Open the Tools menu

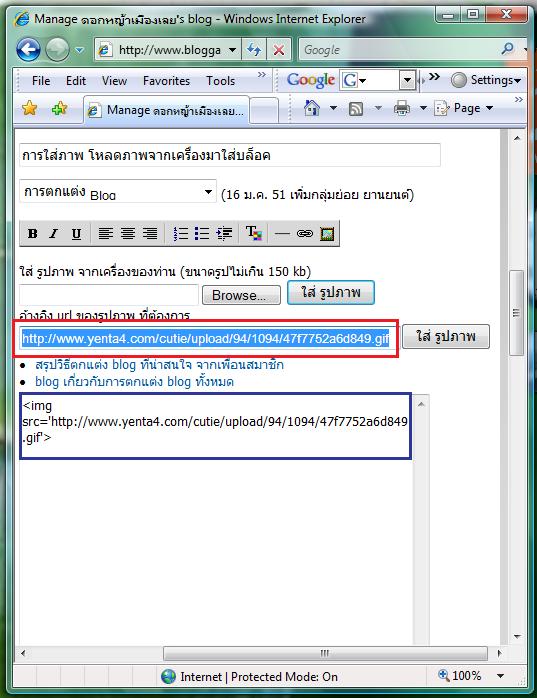tap(220, 81)
